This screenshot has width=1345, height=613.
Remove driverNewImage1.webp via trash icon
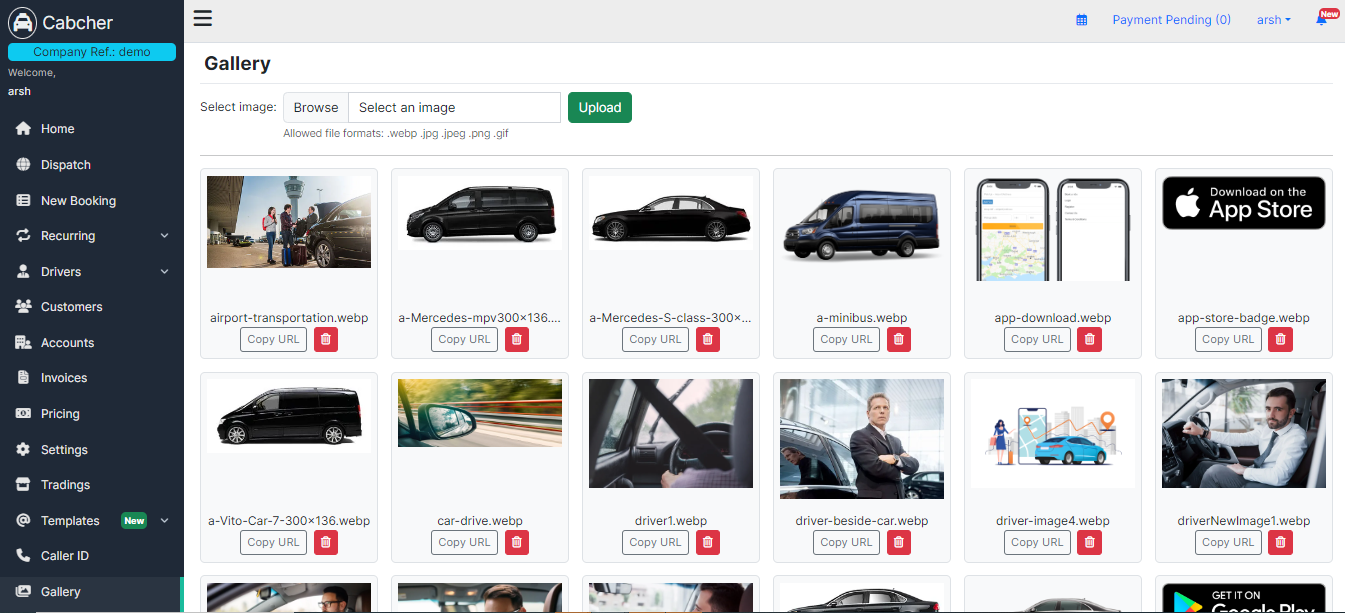[1281, 543]
